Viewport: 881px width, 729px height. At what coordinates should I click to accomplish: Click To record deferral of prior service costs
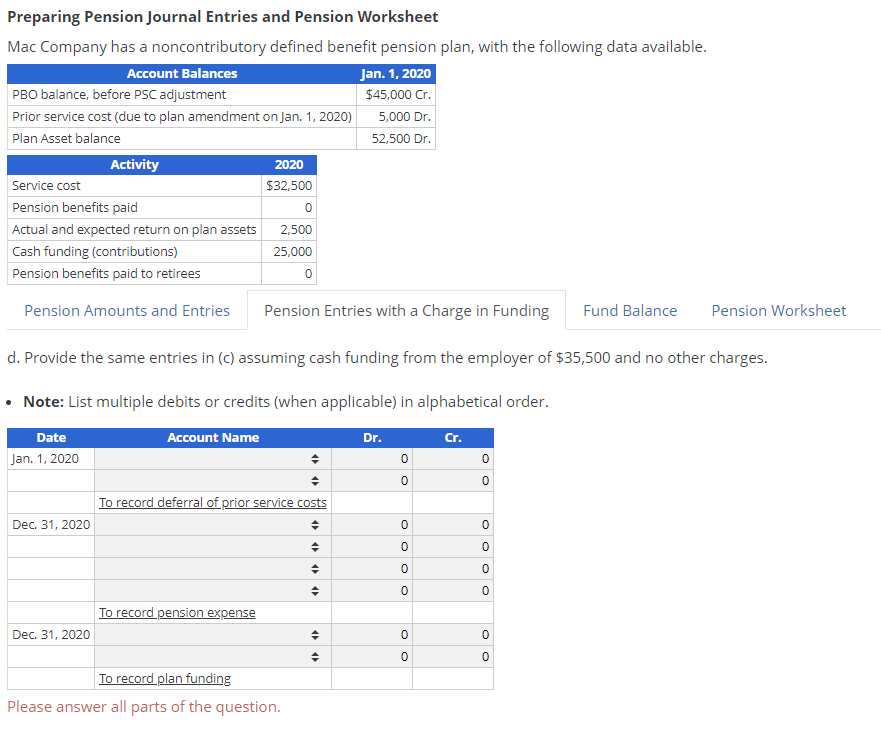pos(213,502)
